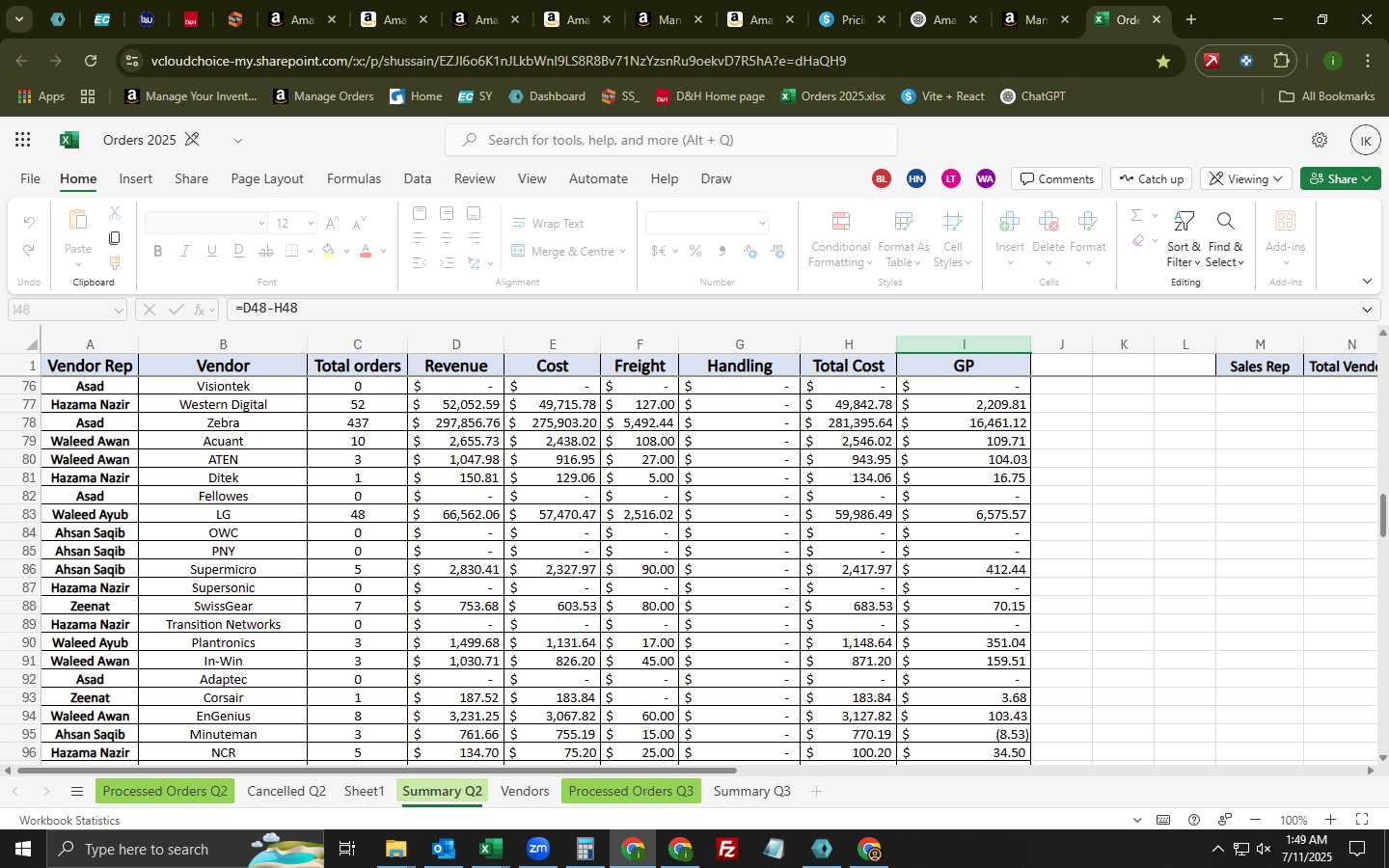
Task: Open the settings gear in Excel header
Action: [1320, 140]
